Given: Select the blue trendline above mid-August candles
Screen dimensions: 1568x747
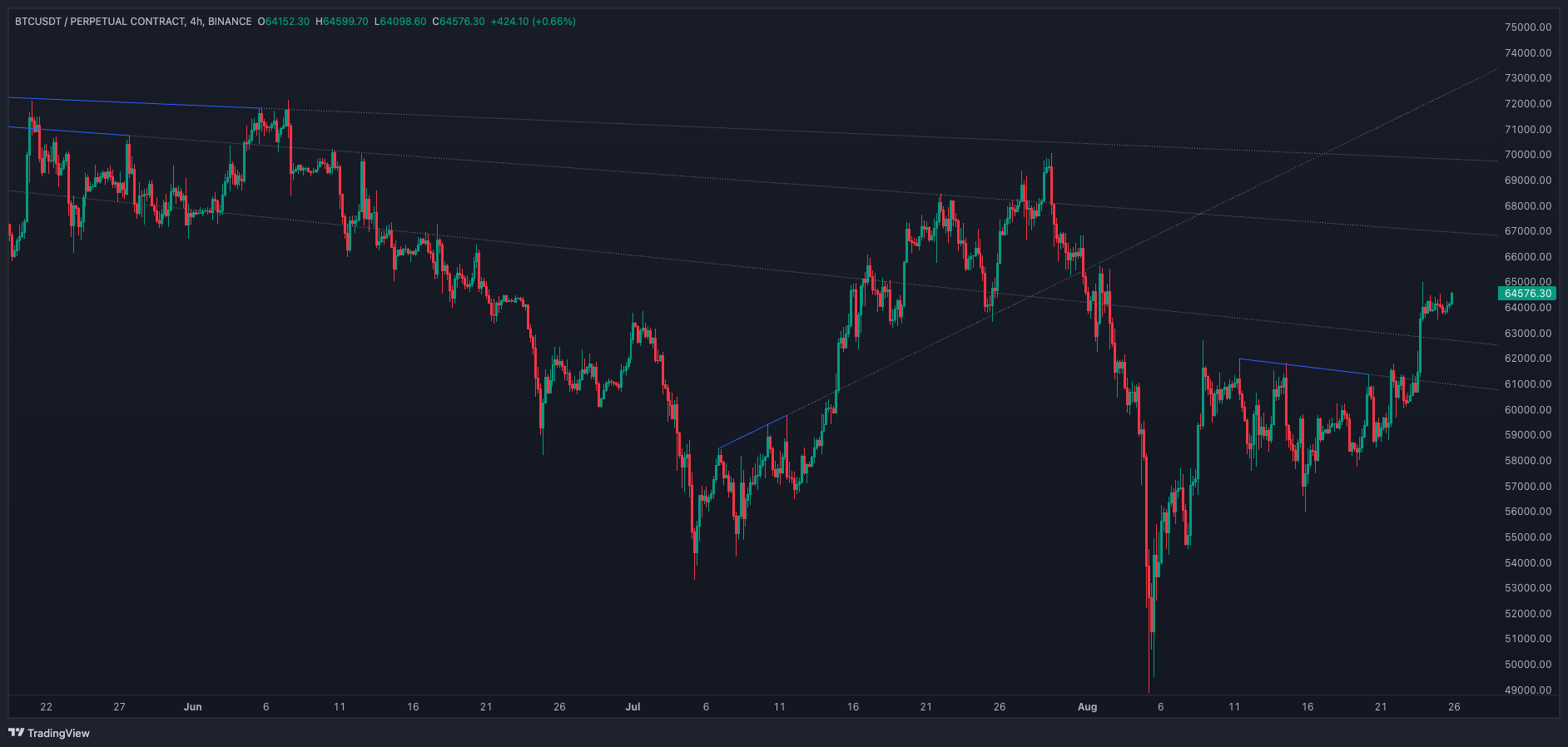Looking at the screenshot, I should tap(1304, 367).
